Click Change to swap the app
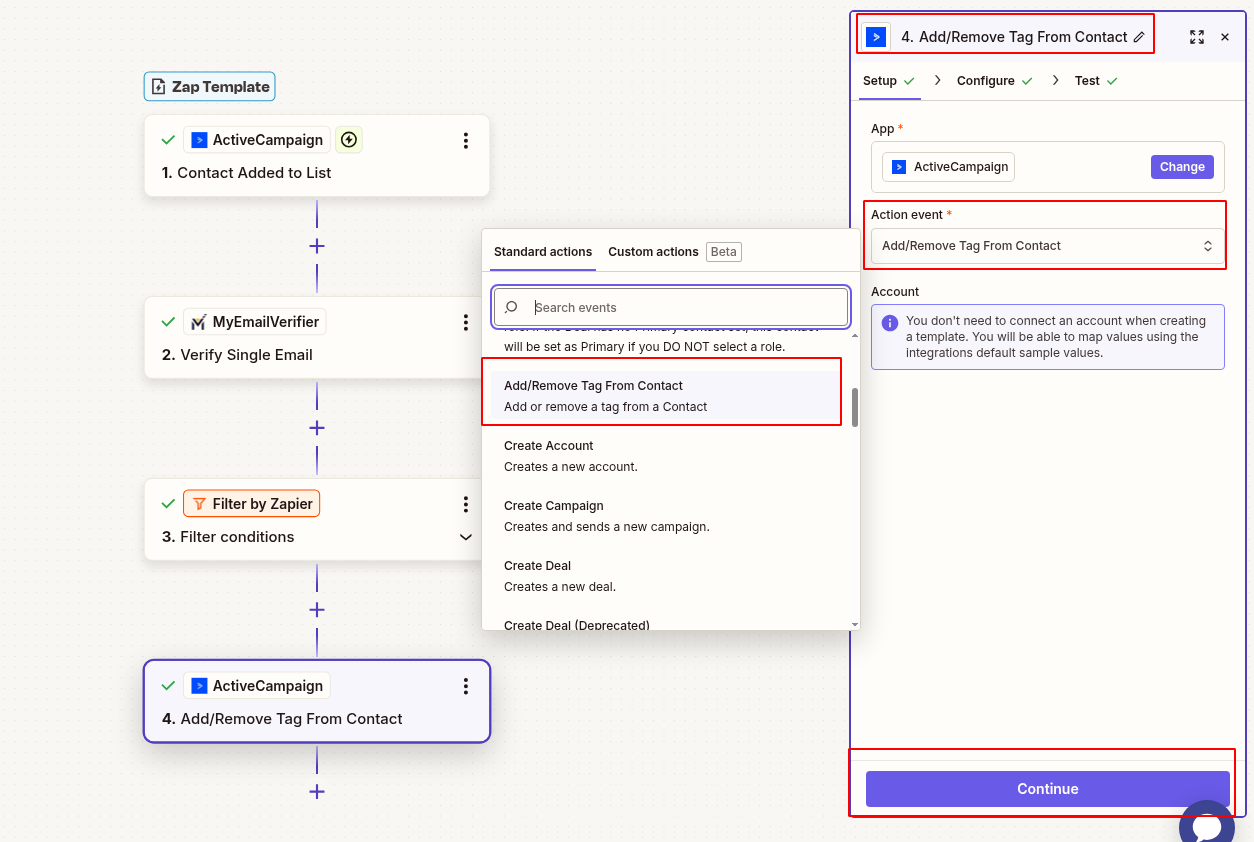1254x842 pixels. (x=1181, y=166)
